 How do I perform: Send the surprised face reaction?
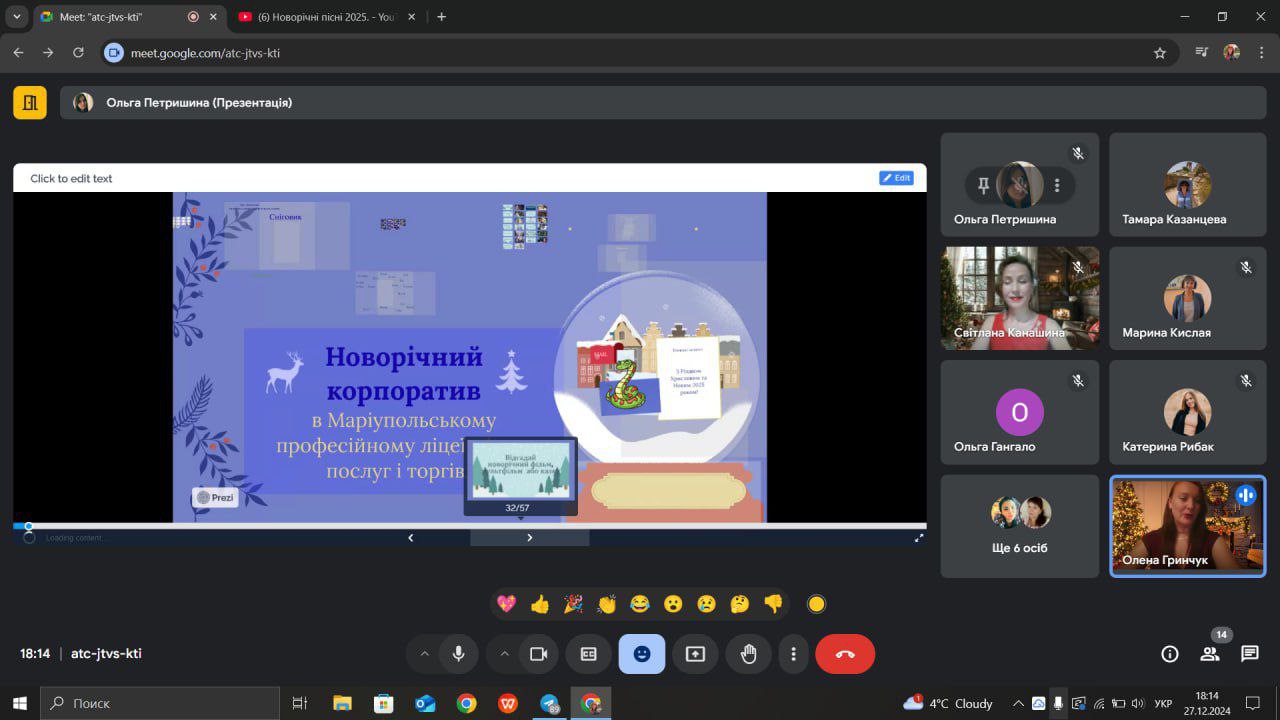(673, 604)
